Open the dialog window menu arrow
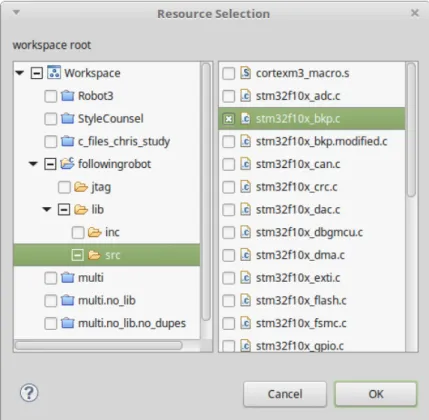429x420 pixels. pyautogui.click(x=16, y=12)
